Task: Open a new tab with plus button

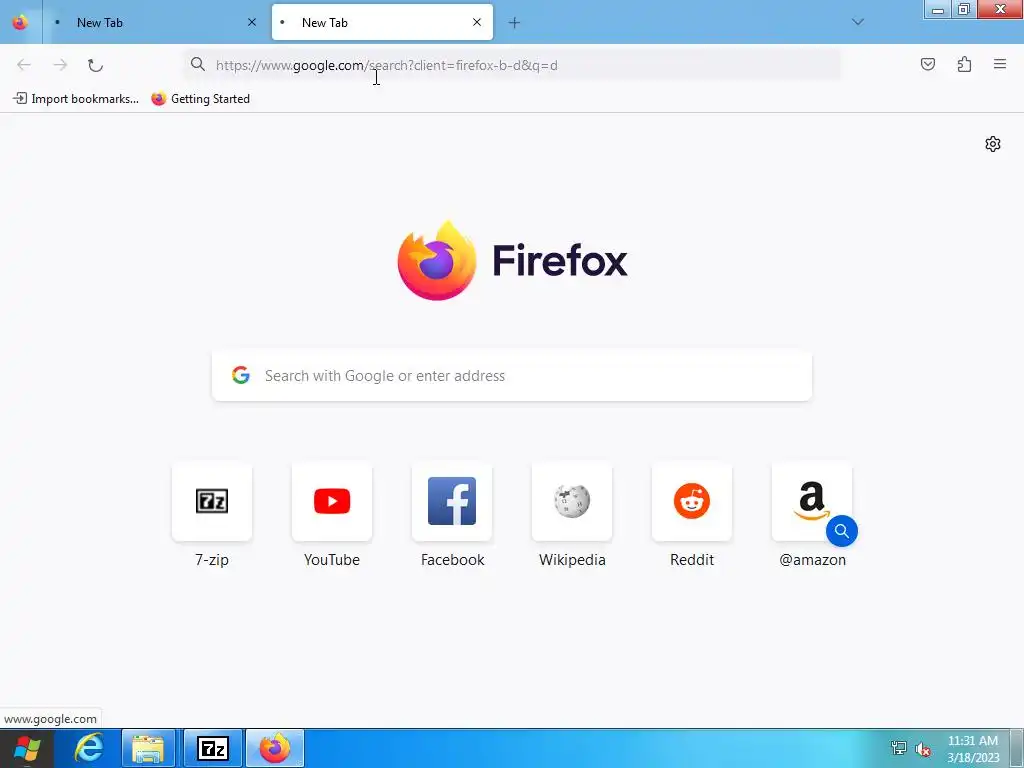Action: (514, 23)
